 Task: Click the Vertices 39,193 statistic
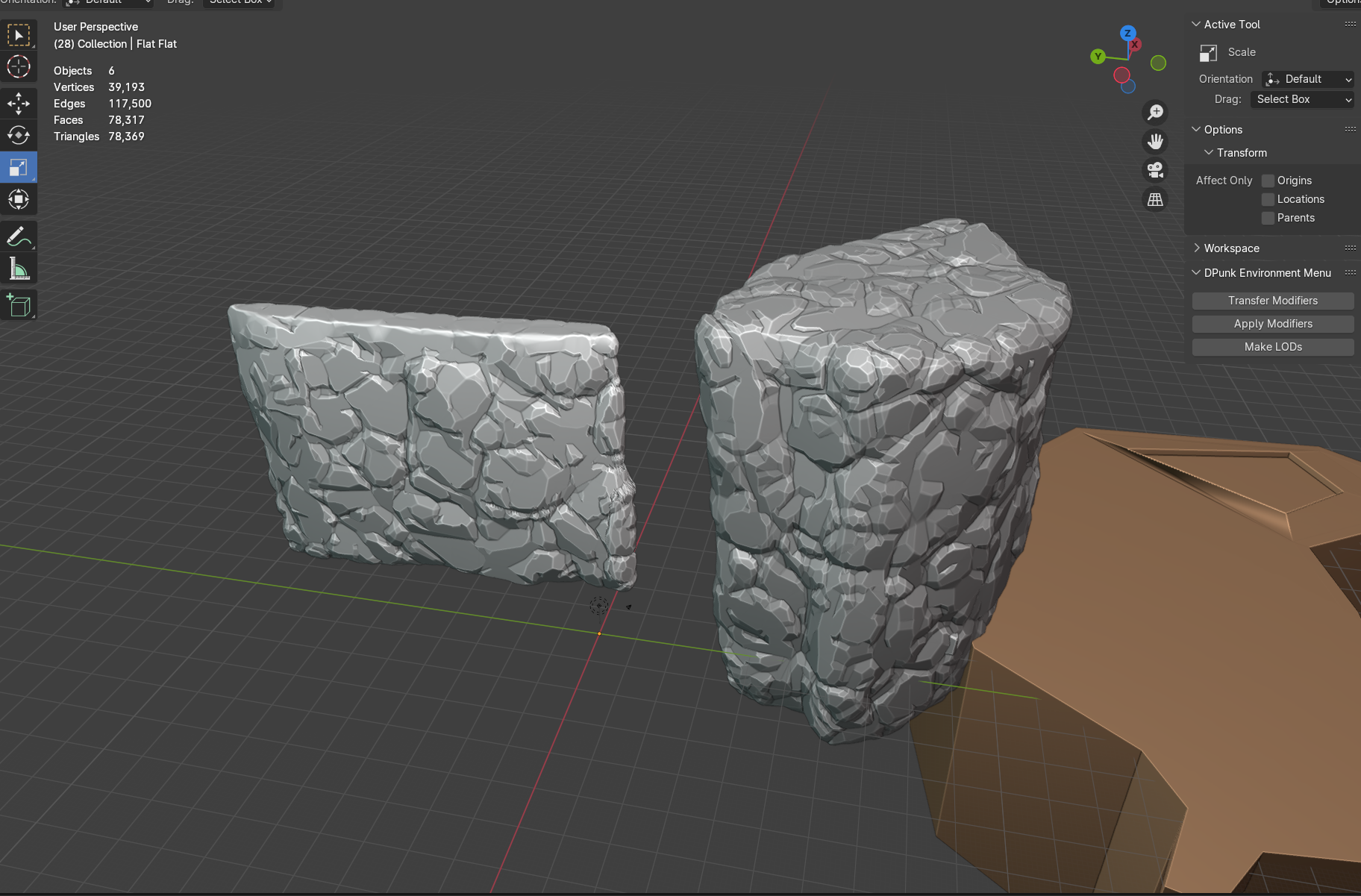point(99,88)
